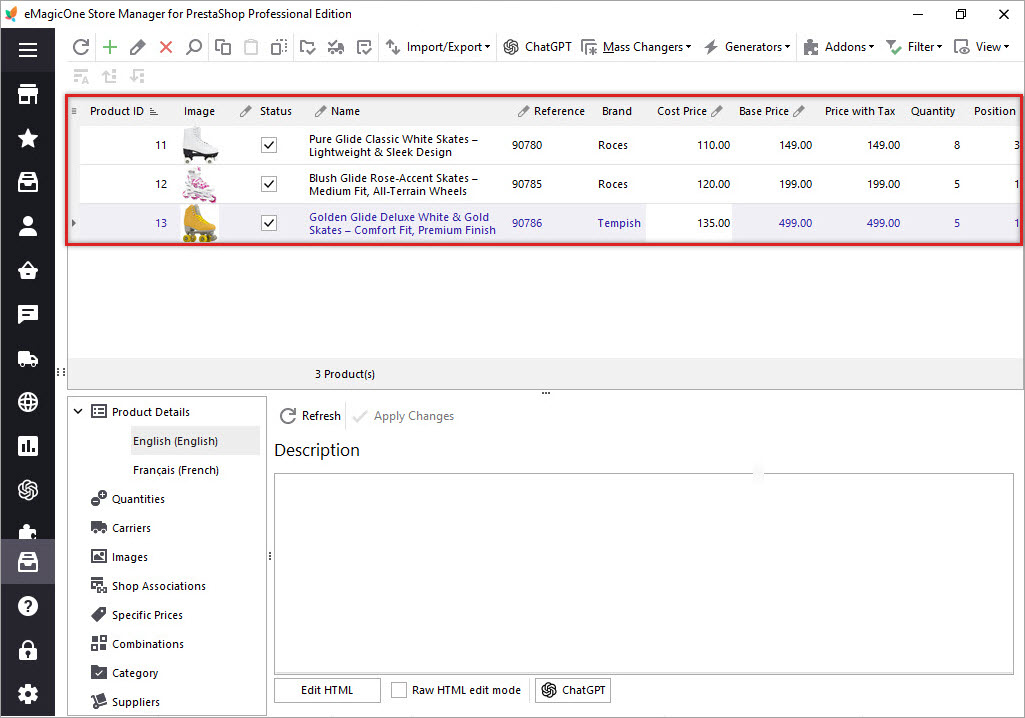Viewport: 1025px width, 718px height.
Task: Open the Orders basket icon in sidebar
Action: pos(27,270)
